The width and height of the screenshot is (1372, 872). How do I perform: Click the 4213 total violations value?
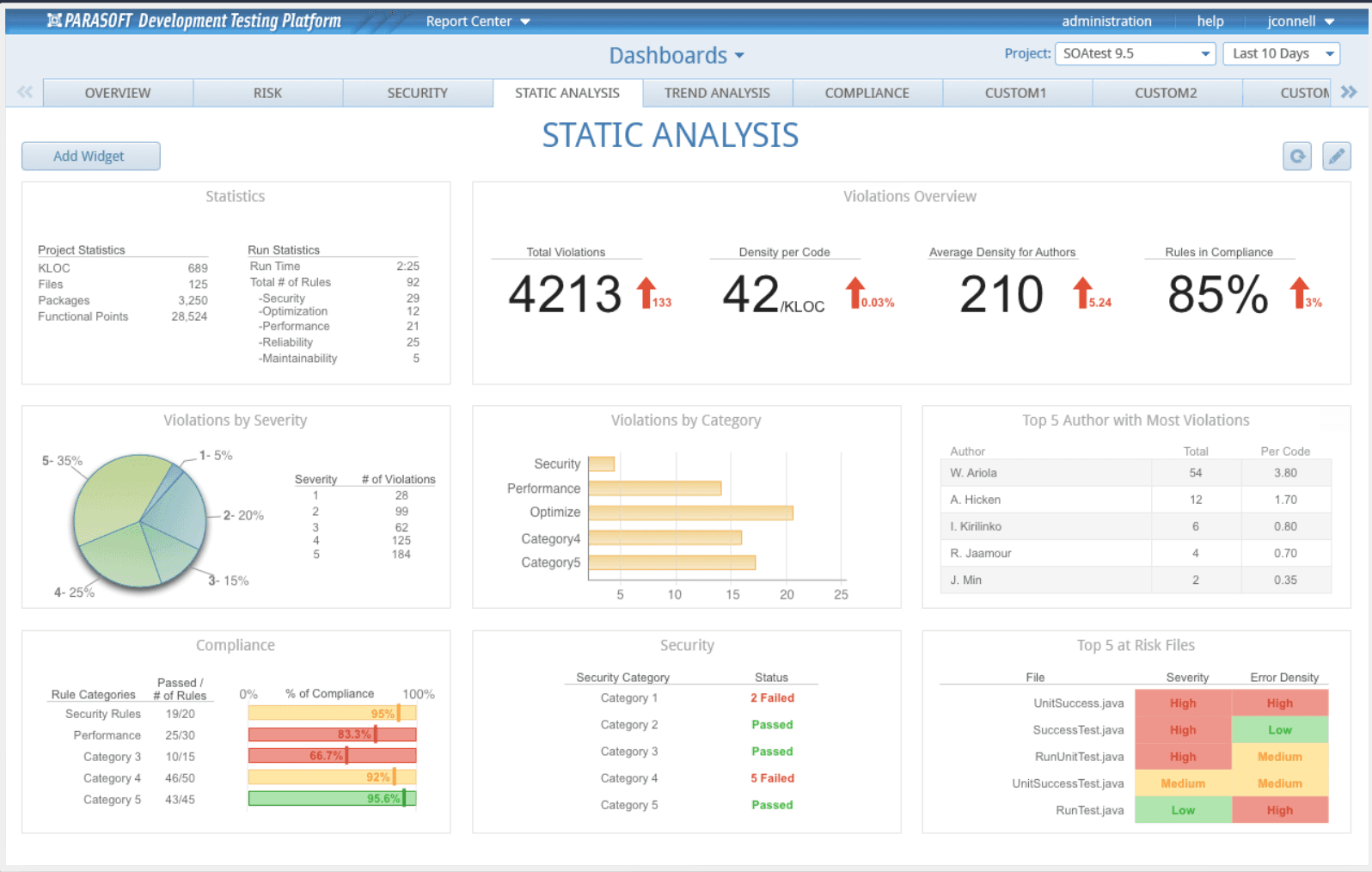(x=565, y=294)
